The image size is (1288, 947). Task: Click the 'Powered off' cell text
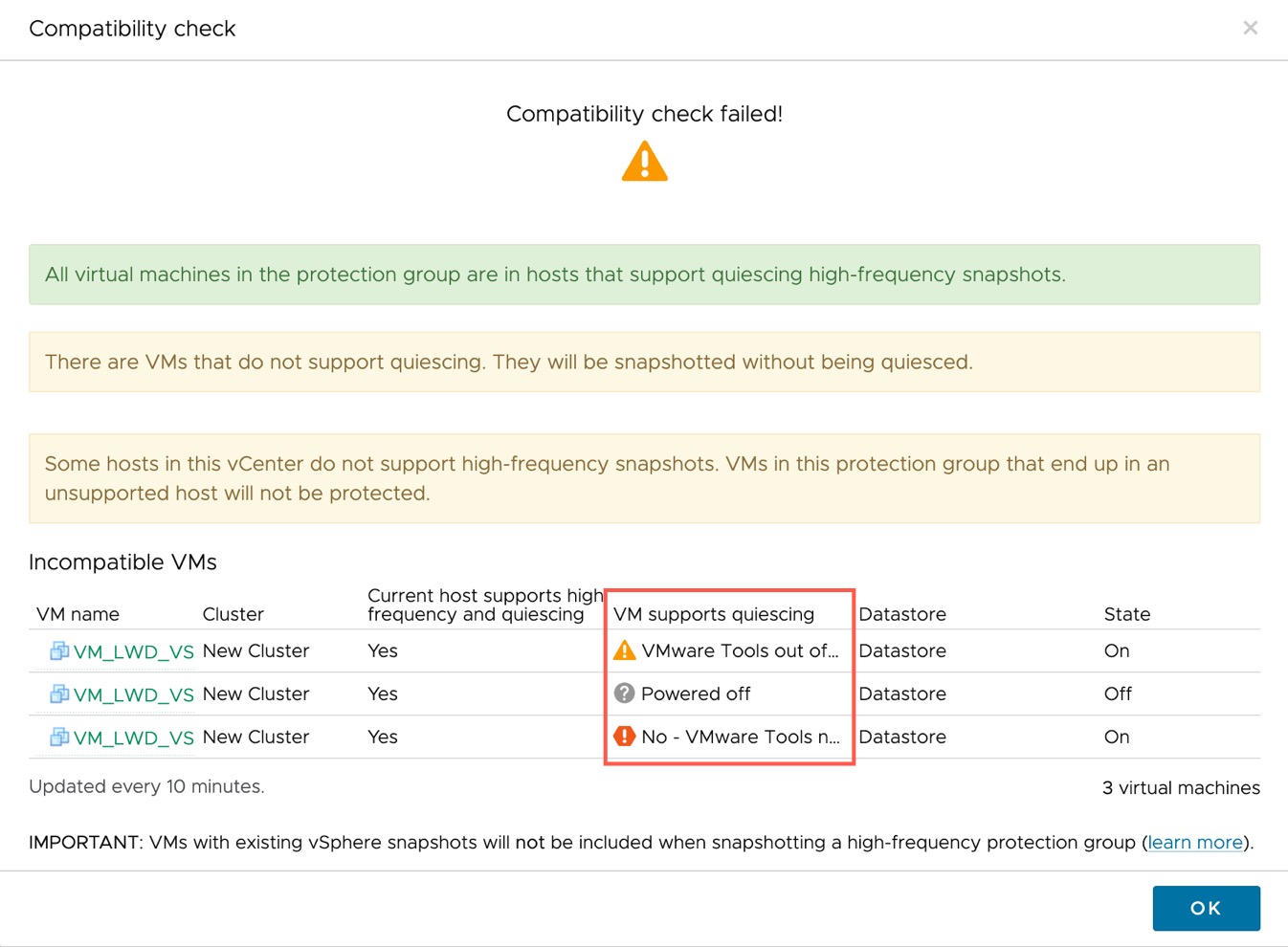point(696,694)
